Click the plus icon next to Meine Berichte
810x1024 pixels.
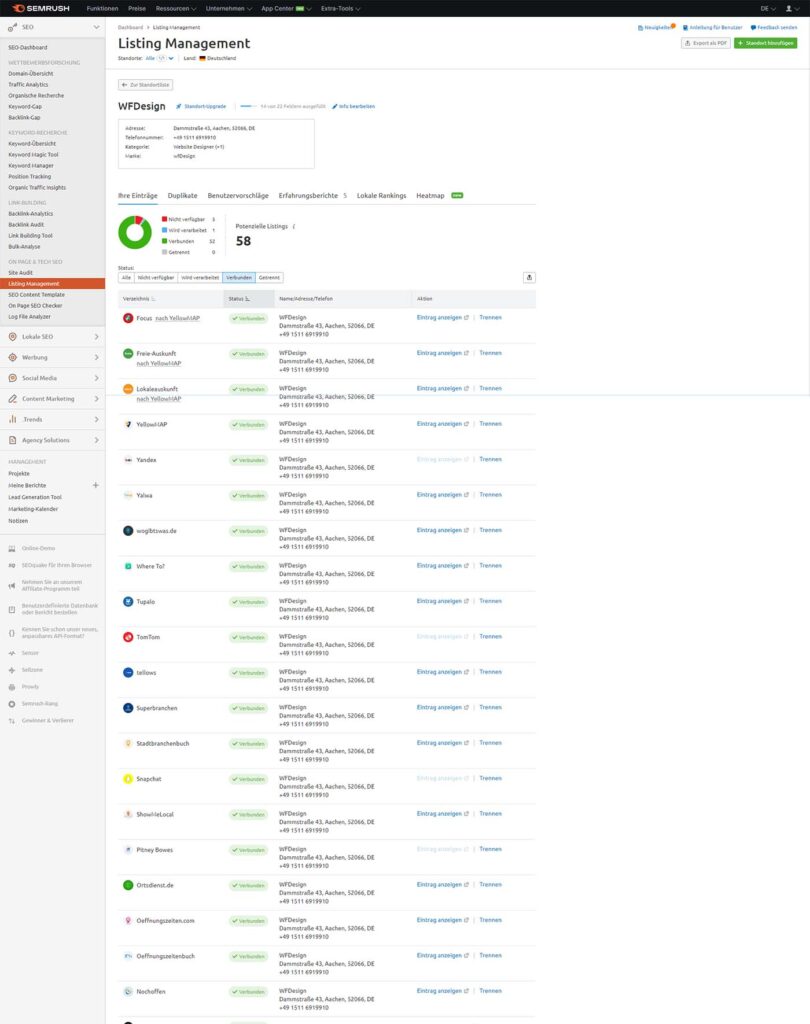95,485
